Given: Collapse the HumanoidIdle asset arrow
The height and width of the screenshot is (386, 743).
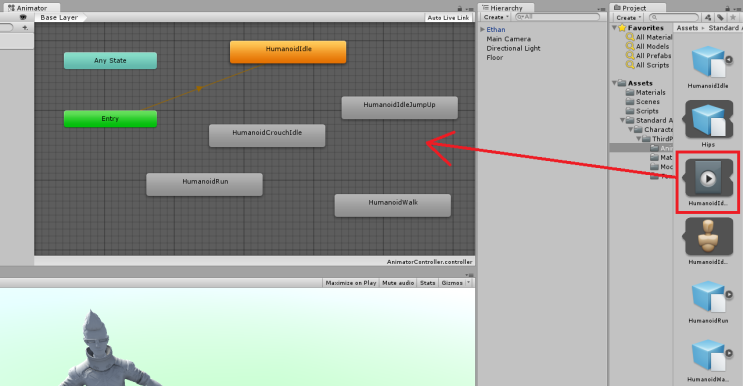Looking at the screenshot, I should 729,60.
